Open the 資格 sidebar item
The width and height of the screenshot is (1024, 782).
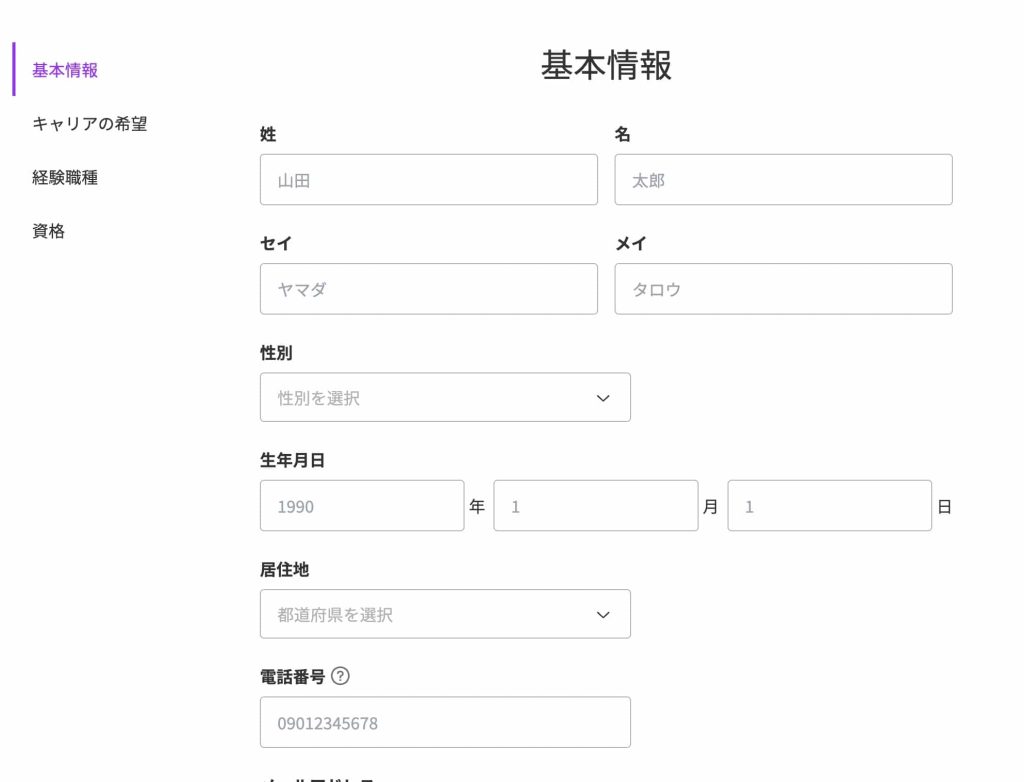tap(49, 231)
